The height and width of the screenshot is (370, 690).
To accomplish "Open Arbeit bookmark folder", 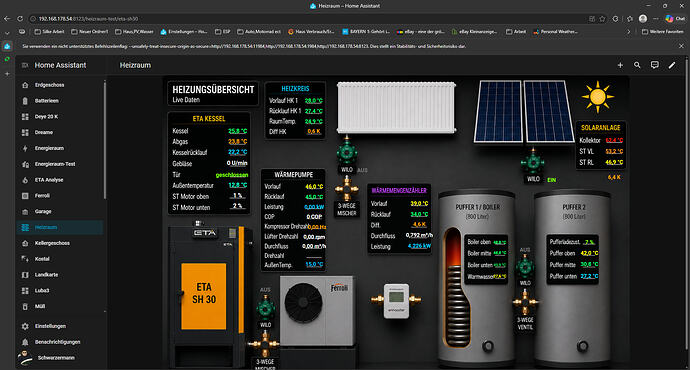I will tap(516, 32).
